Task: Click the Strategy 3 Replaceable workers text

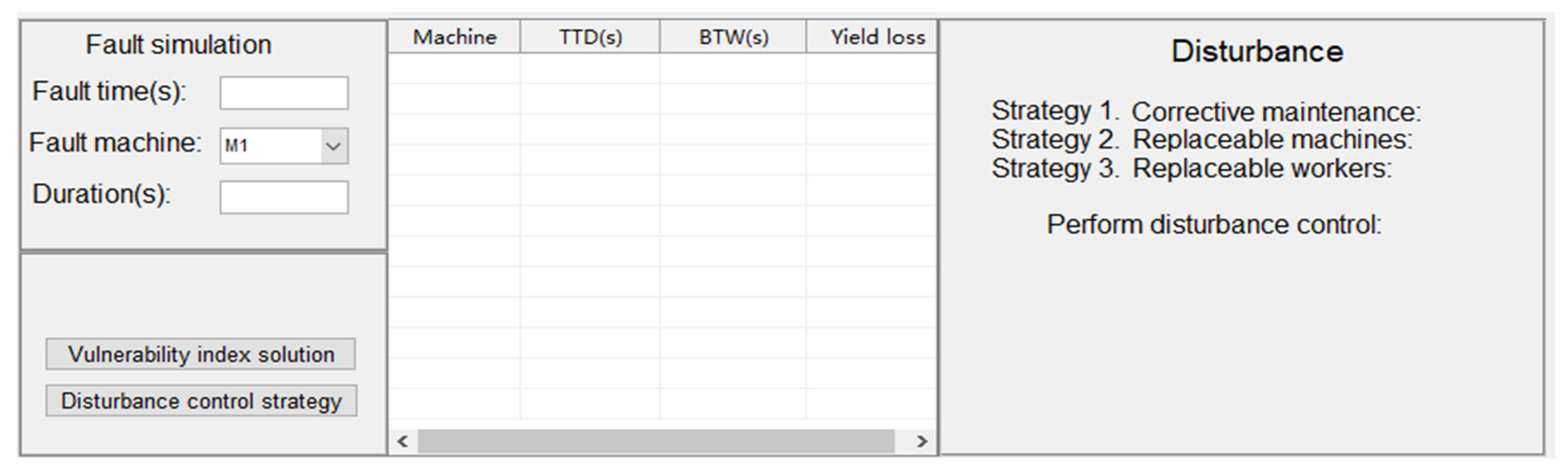Action: 1191,169
